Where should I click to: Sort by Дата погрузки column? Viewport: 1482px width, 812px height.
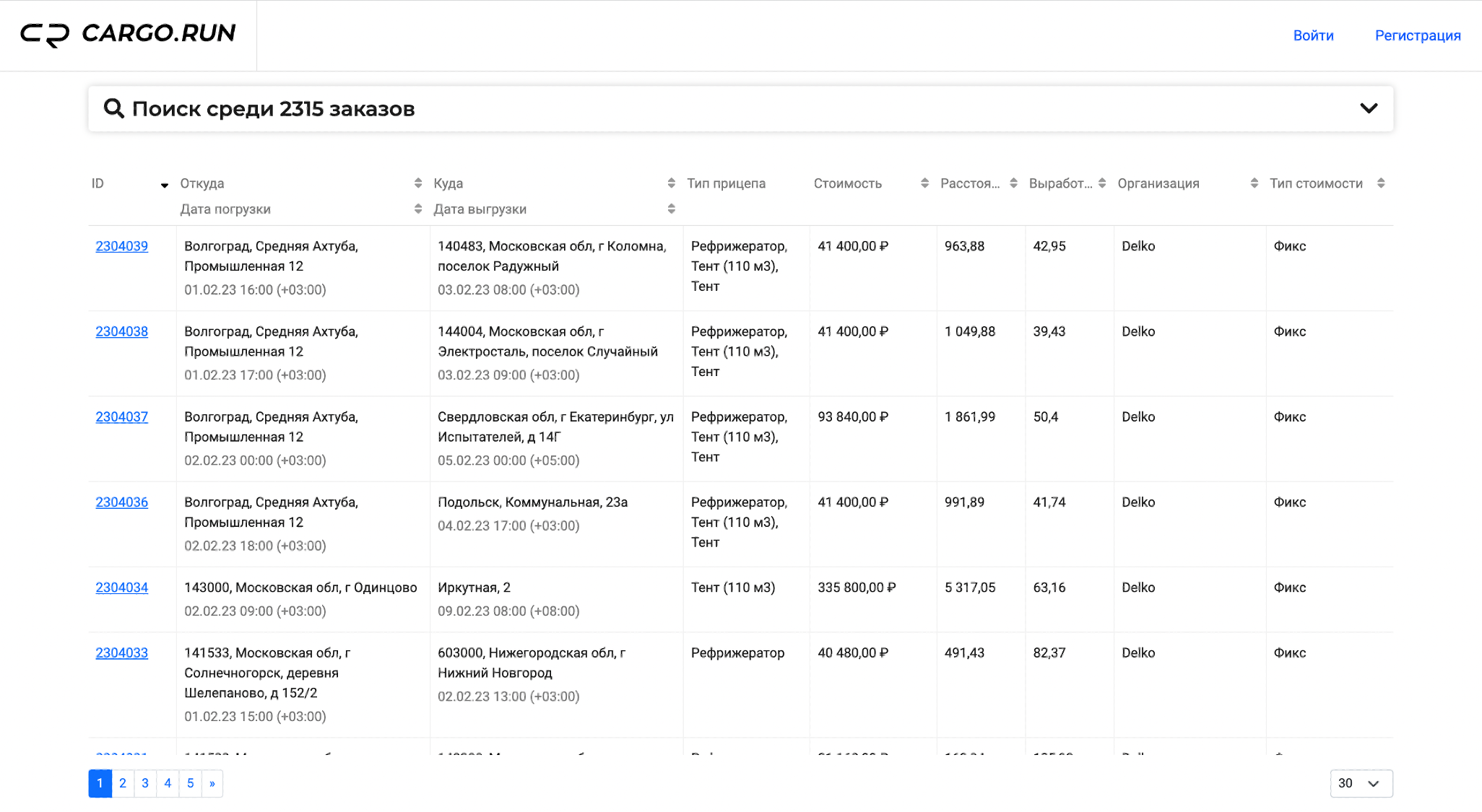pos(418,209)
